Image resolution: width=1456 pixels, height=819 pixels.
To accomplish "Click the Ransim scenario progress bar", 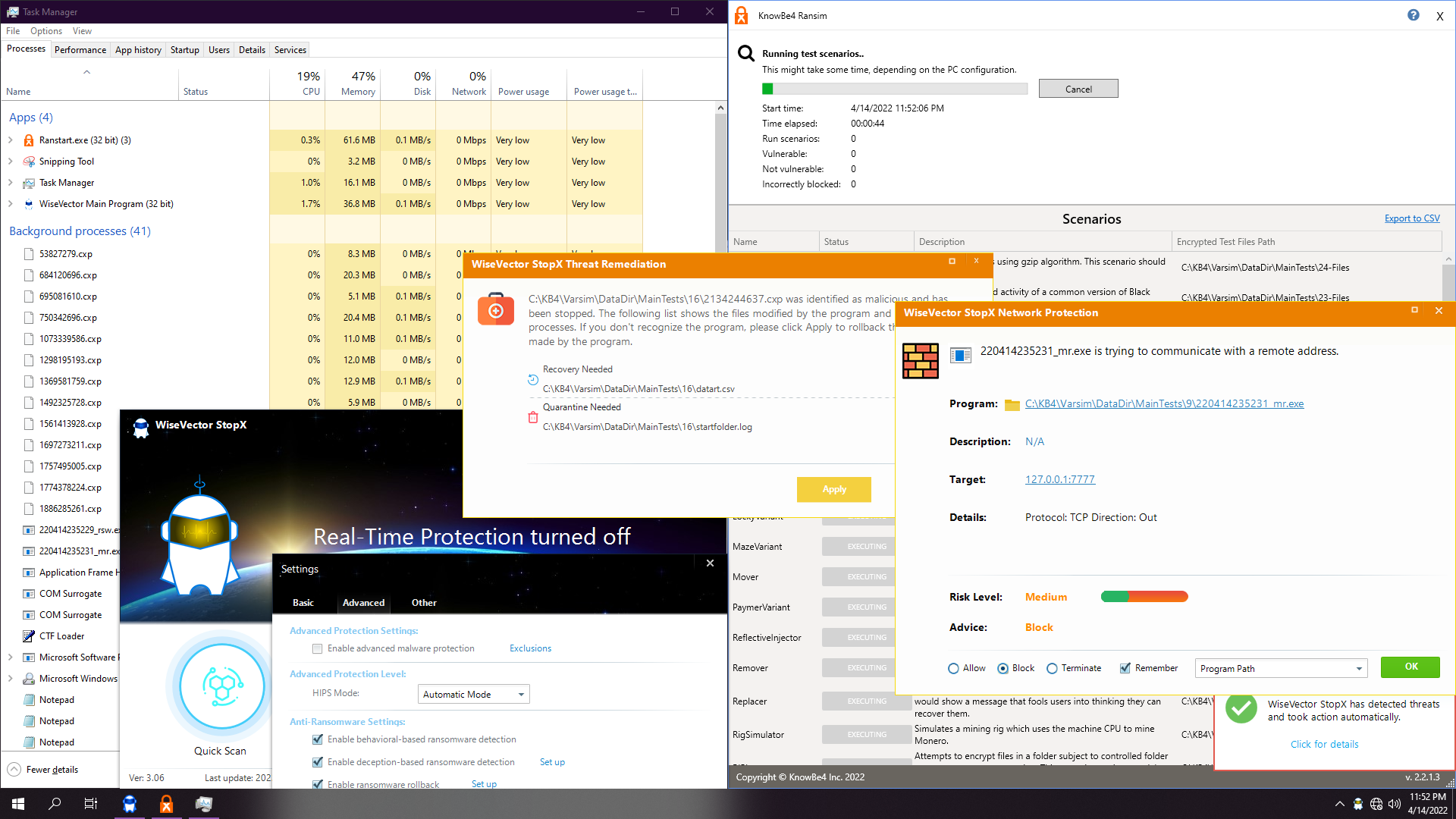I will point(894,89).
